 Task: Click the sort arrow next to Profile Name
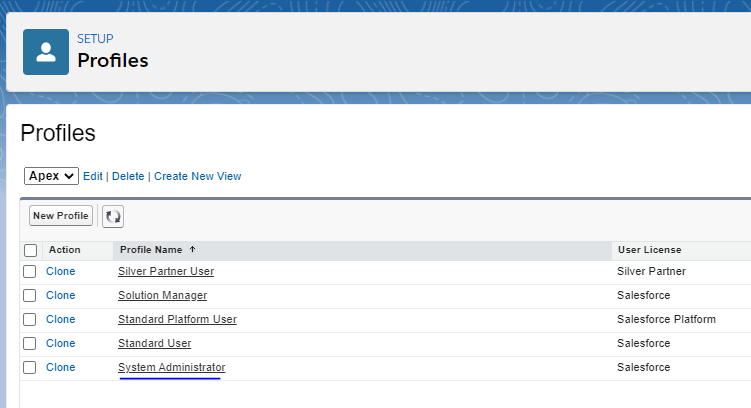click(192, 250)
